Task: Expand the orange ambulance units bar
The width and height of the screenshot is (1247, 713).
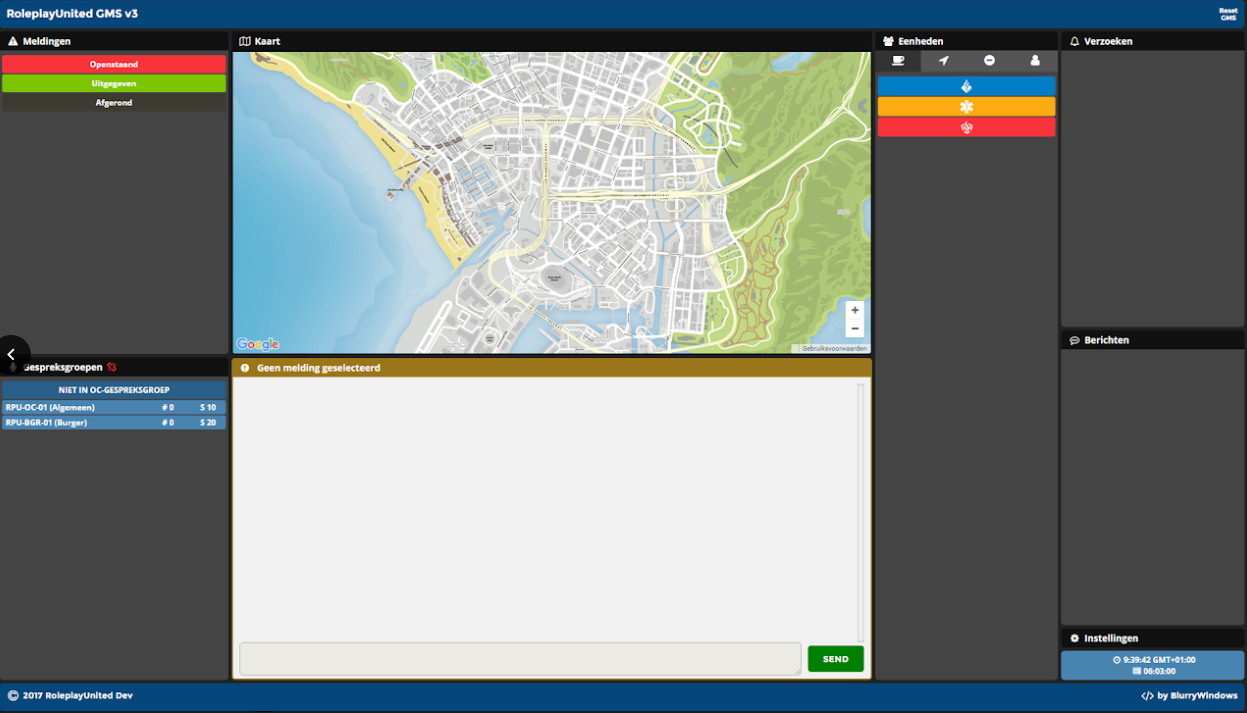Action: point(966,107)
